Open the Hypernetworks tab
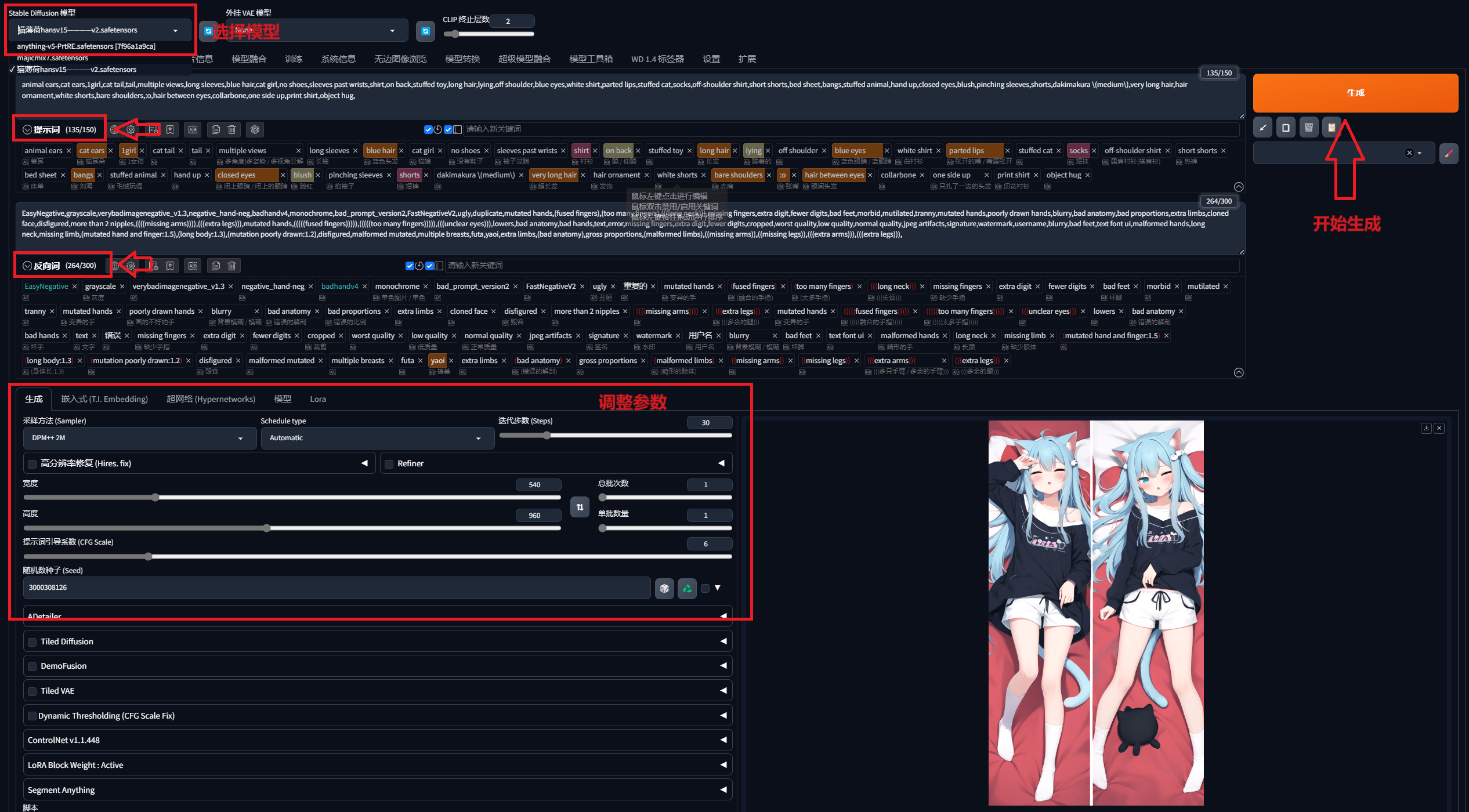 (x=211, y=399)
